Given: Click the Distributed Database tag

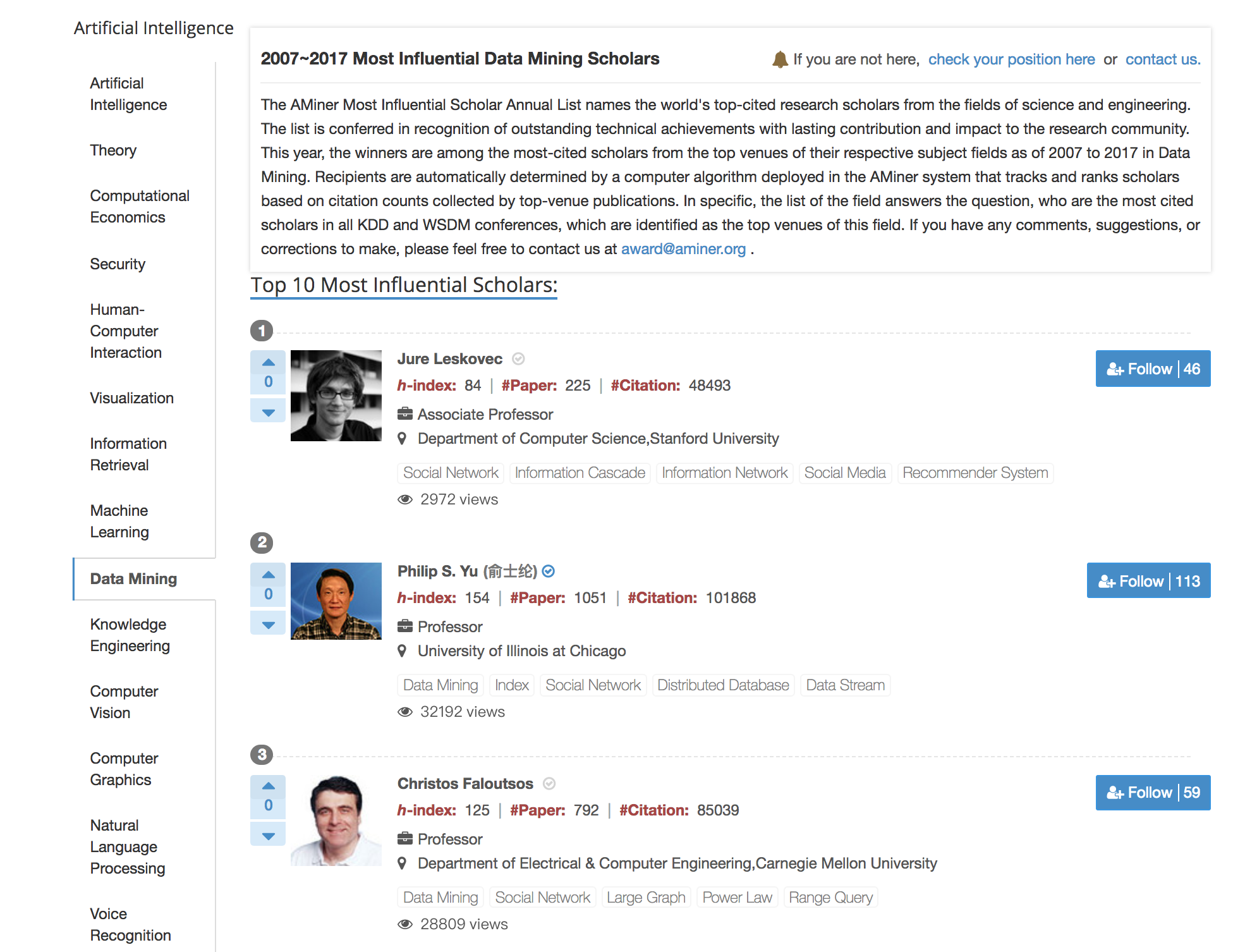Looking at the screenshot, I should [x=723, y=685].
